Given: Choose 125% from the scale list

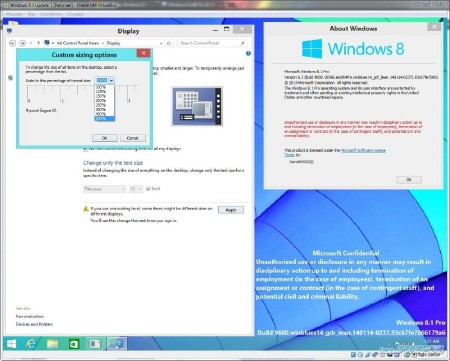Looking at the screenshot, I should click(x=105, y=91).
